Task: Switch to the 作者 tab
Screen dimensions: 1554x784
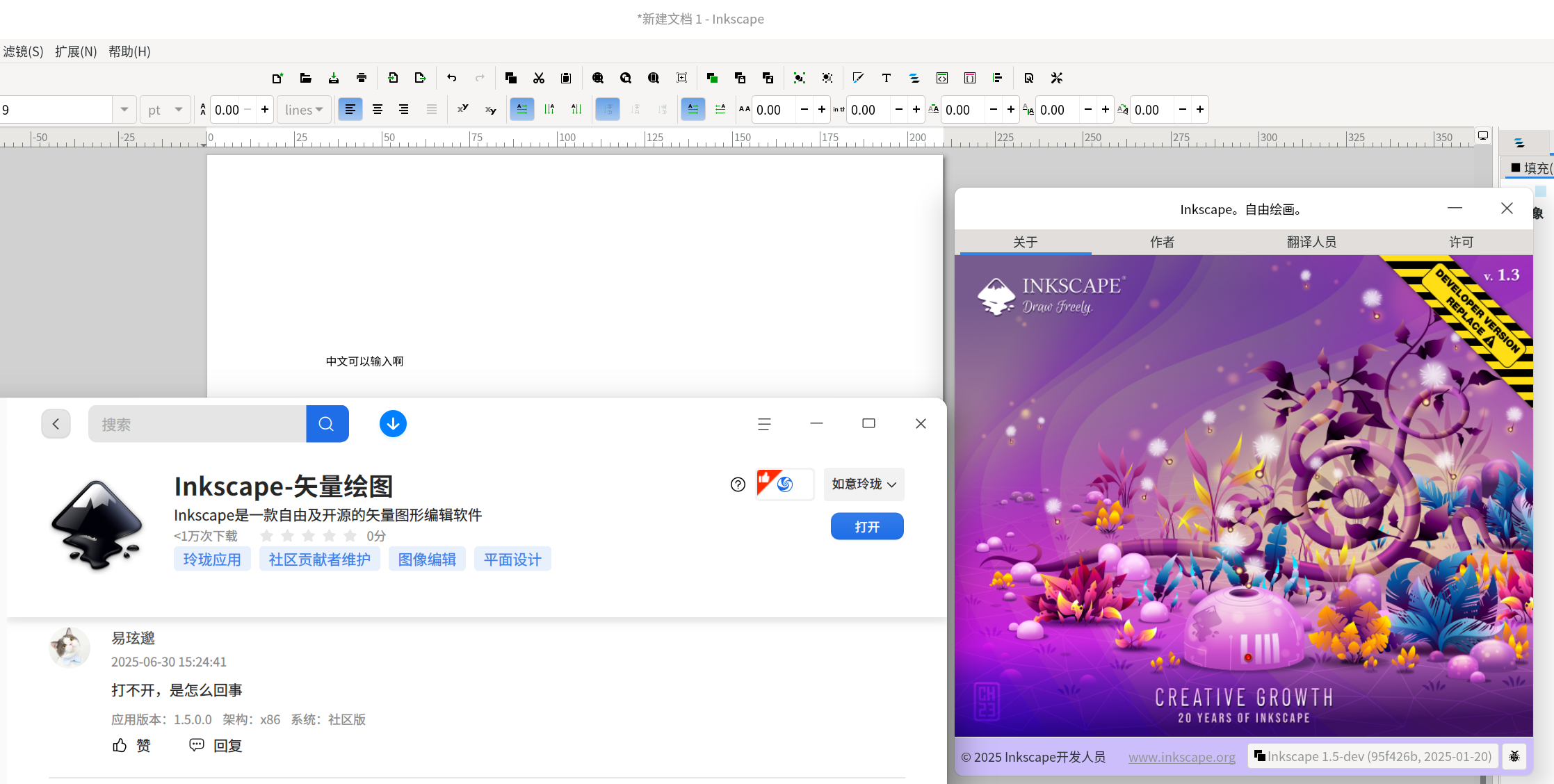Action: click(1163, 242)
